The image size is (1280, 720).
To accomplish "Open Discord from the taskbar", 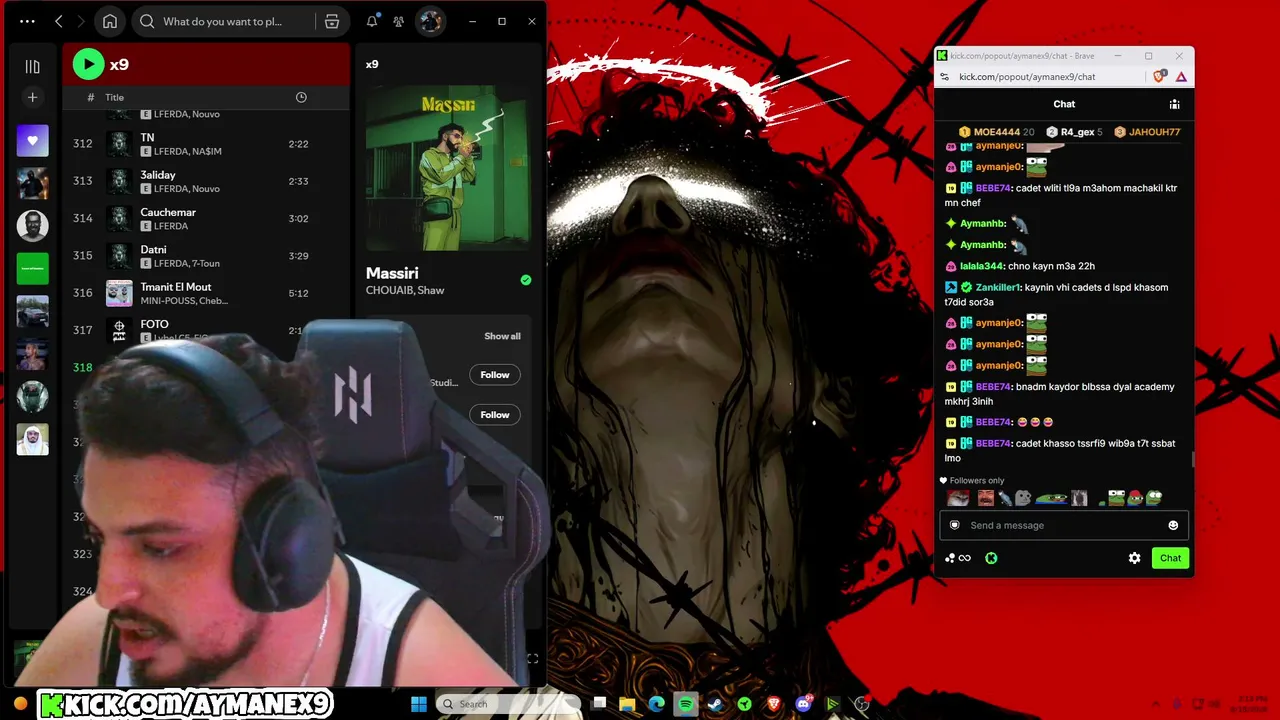I will (x=803, y=704).
